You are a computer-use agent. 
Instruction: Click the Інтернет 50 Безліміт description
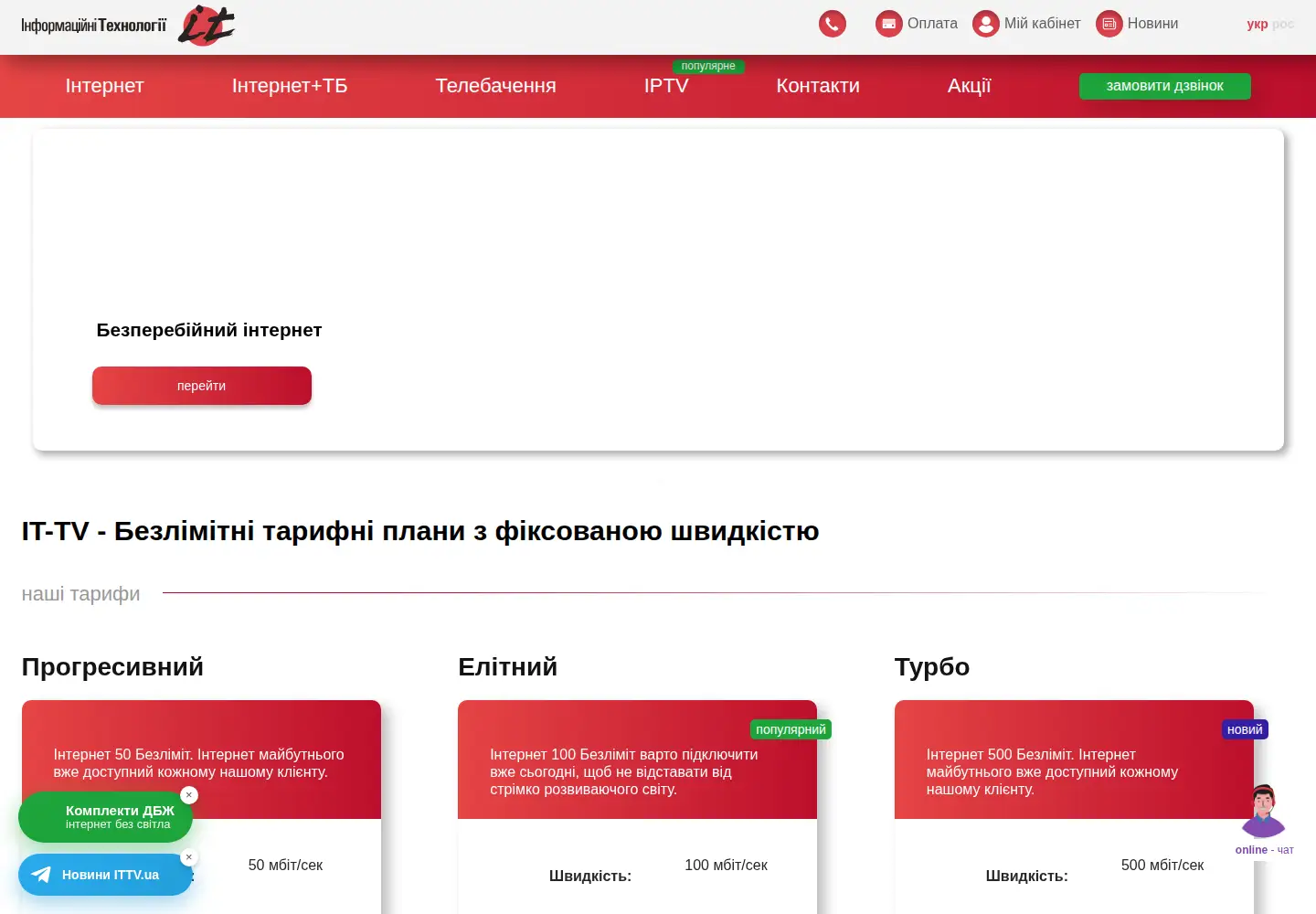click(199, 763)
